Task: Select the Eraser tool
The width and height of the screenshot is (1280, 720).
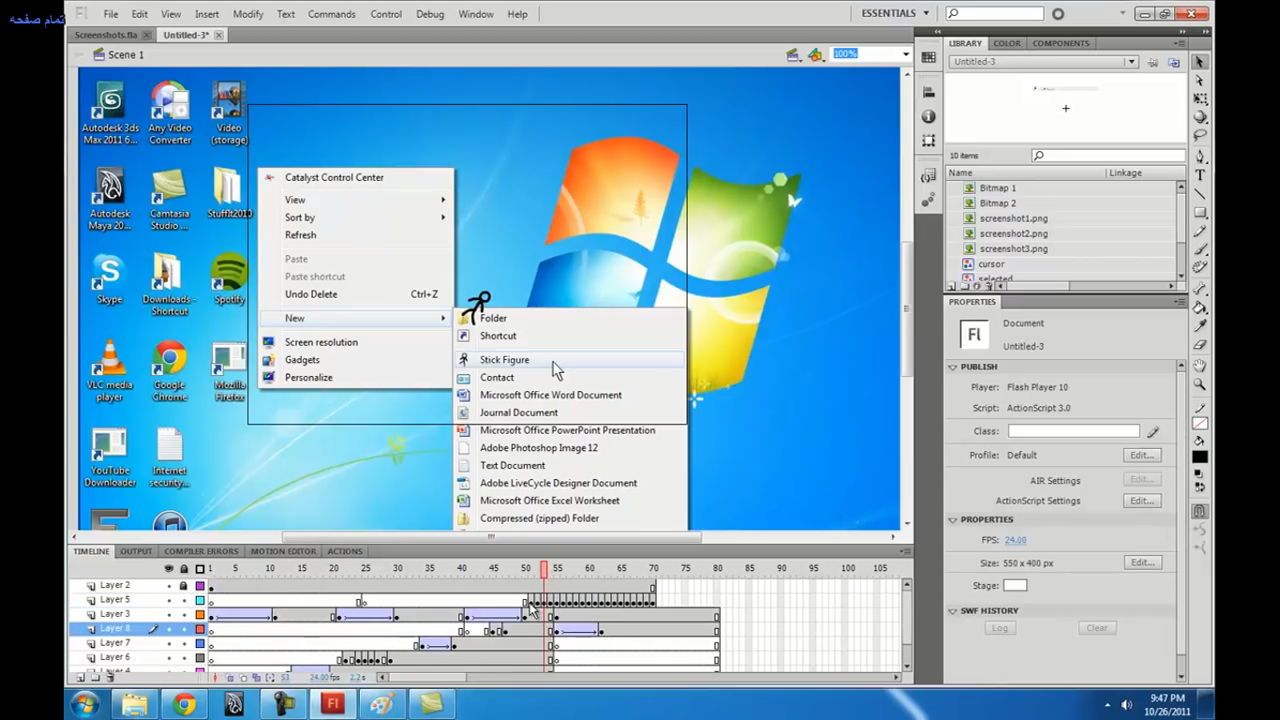Action: pyautogui.click(x=1200, y=343)
